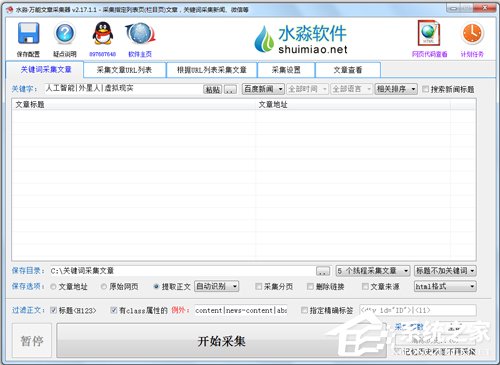Go to the 文章查看 tab

[x=348, y=70]
